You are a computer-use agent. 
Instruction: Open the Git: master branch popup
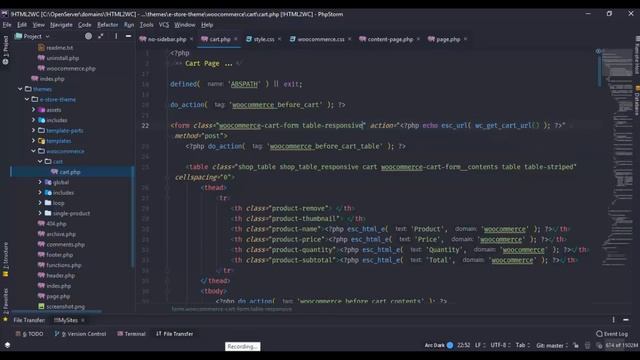[552, 345]
